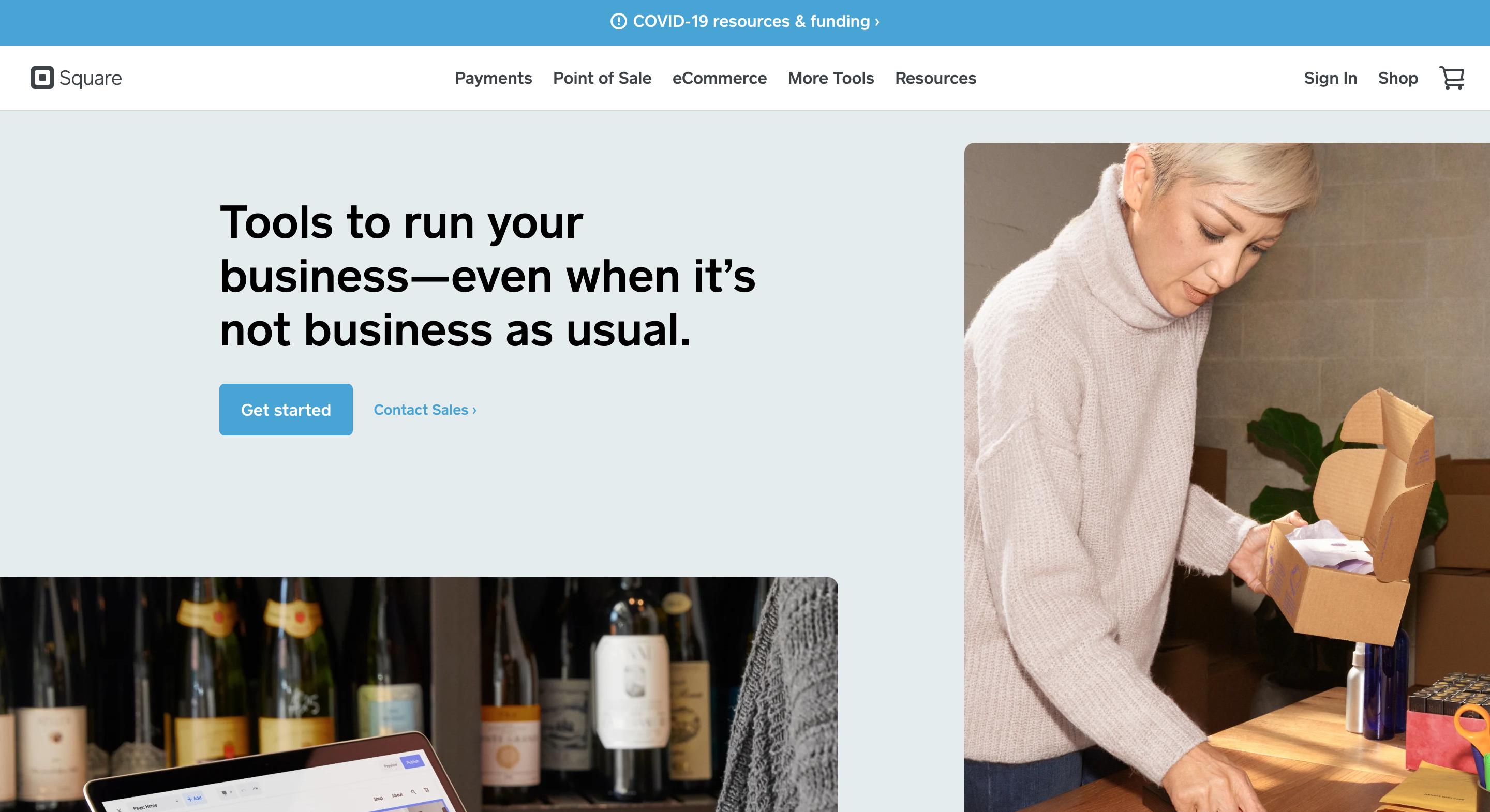The image size is (1490, 812).
Task: Select Point of Sale in navigation
Action: coord(602,78)
